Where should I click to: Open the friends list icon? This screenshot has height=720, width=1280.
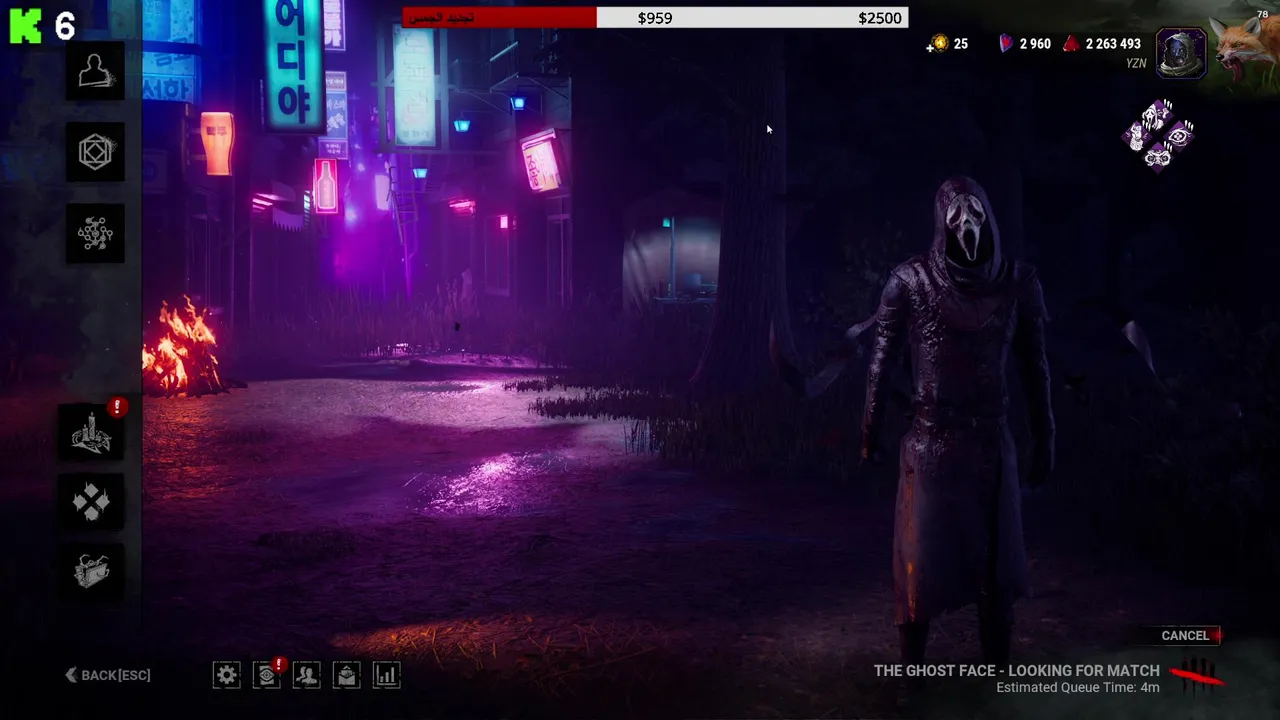tap(307, 675)
